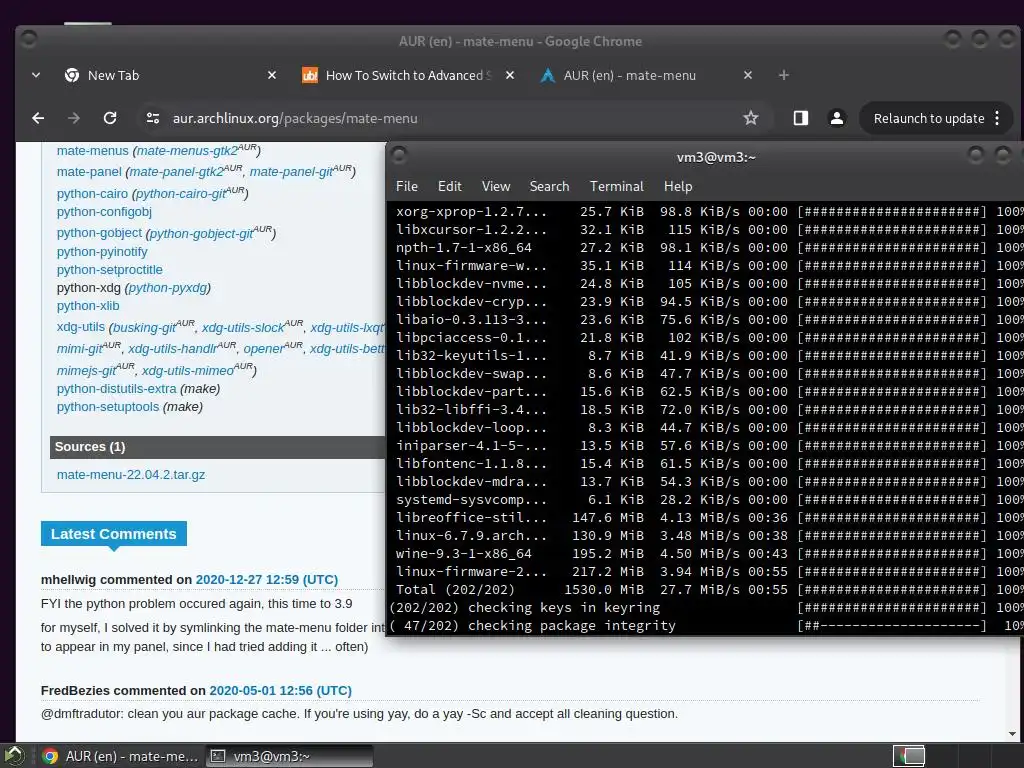This screenshot has height=768, width=1024.
Task: Open mate-menus-gtk2 AUR link
Action: 187,151
